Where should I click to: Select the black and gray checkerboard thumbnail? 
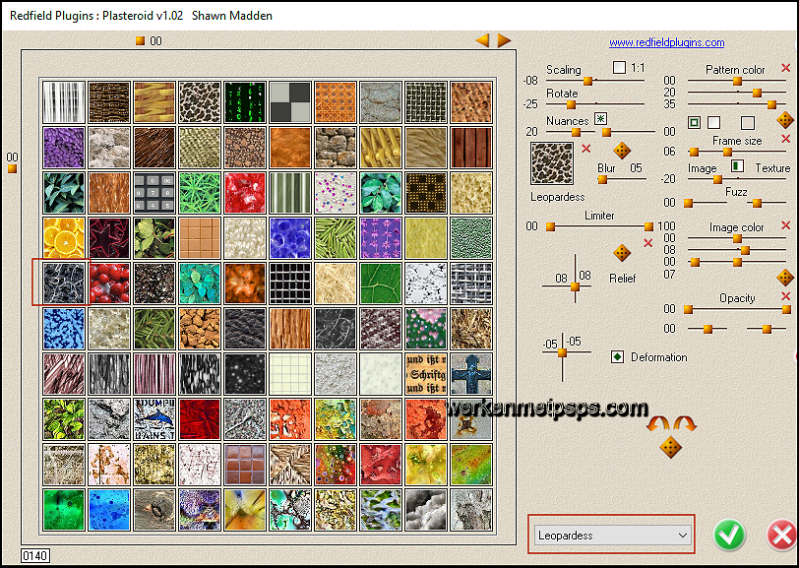point(288,101)
